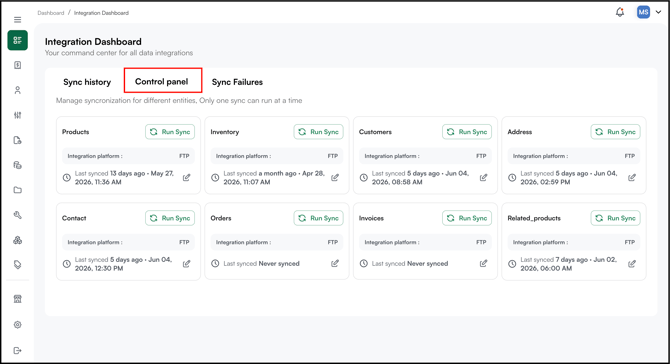Edit the Related_products sync schedule icon
Image resolution: width=670 pixels, height=364 pixels.
coord(632,264)
